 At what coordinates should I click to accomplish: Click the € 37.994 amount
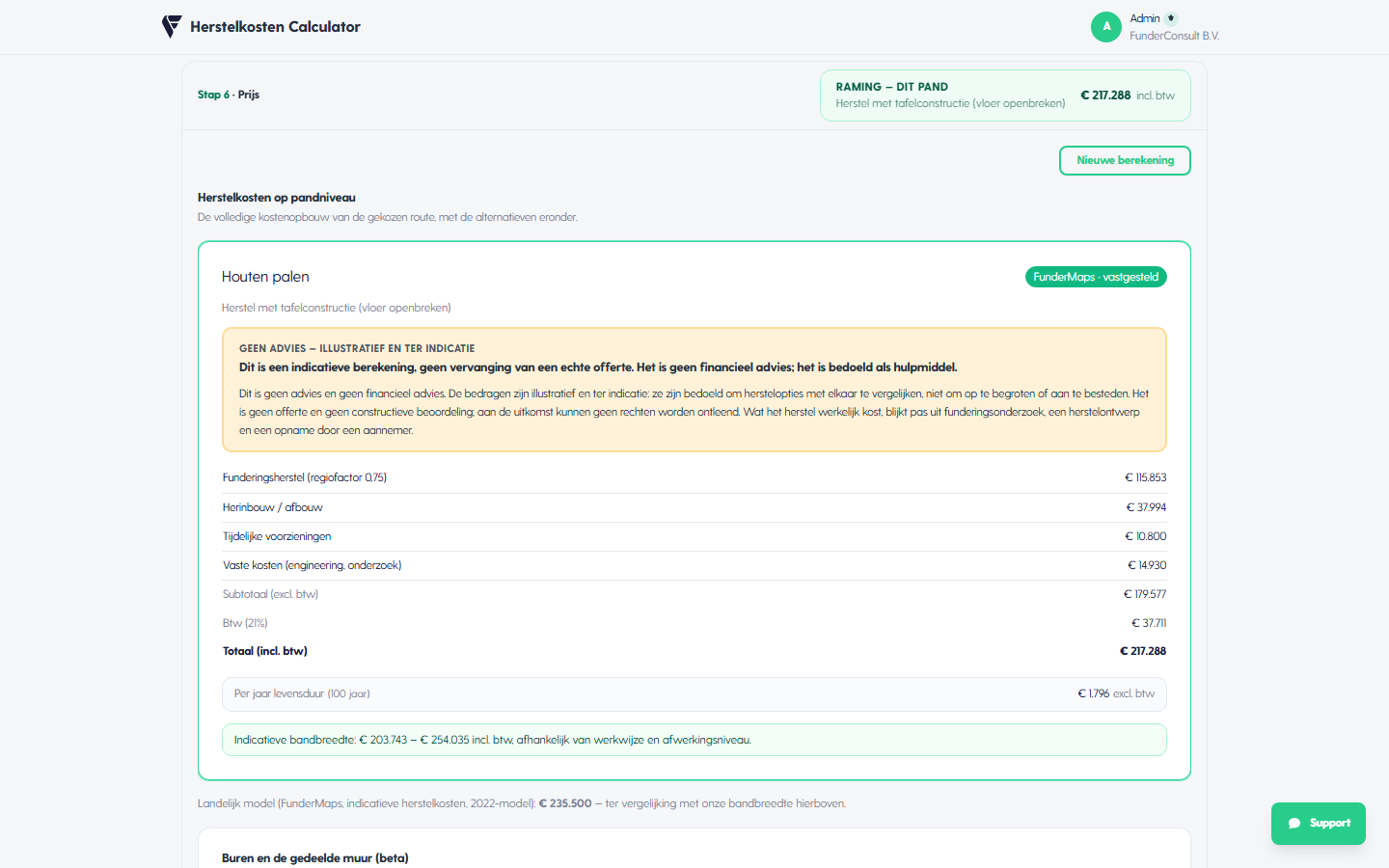[x=1146, y=507]
